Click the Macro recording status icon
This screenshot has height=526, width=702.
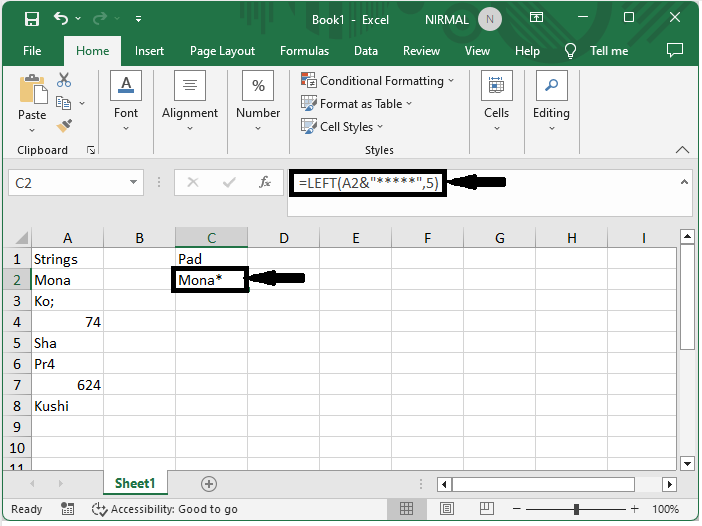pyautogui.click(x=68, y=509)
